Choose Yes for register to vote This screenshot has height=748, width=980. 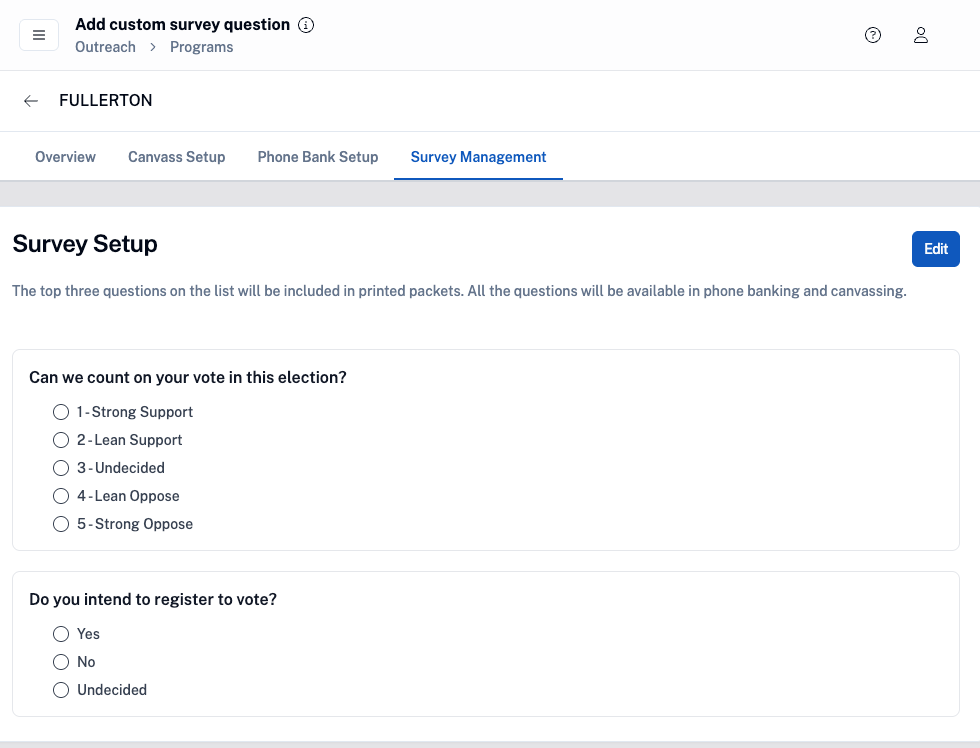click(61, 634)
